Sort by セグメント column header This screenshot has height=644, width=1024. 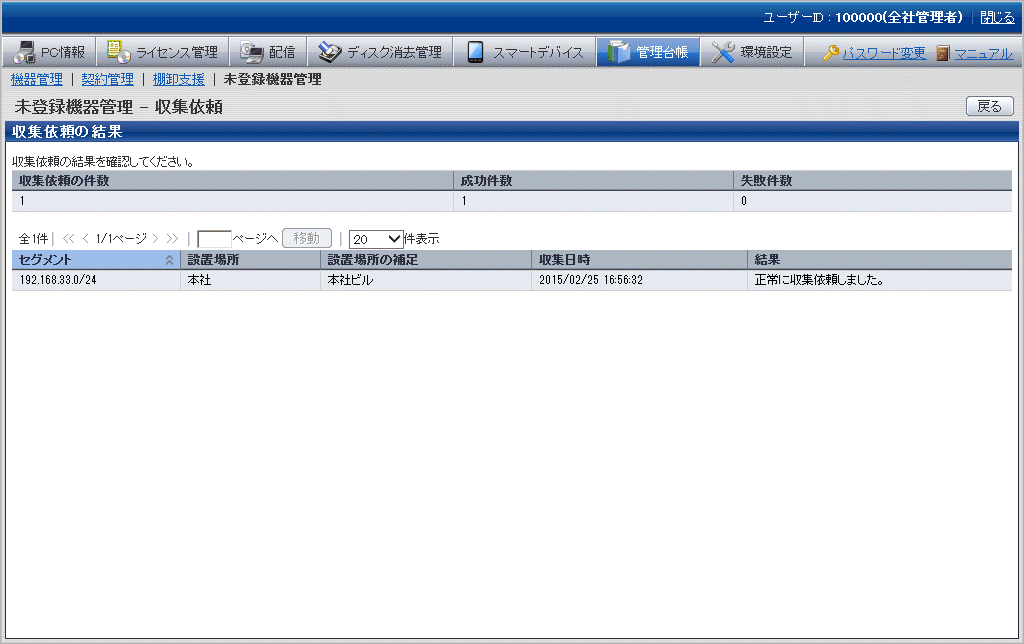[x=96, y=260]
